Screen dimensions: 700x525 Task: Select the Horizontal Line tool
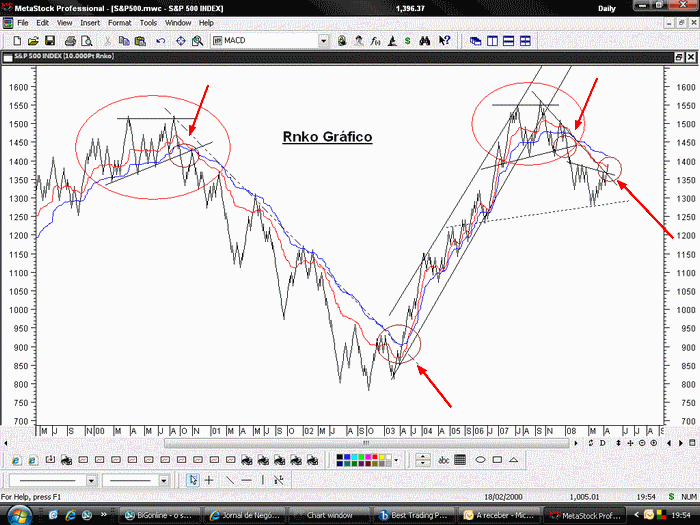[x=246, y=480]
